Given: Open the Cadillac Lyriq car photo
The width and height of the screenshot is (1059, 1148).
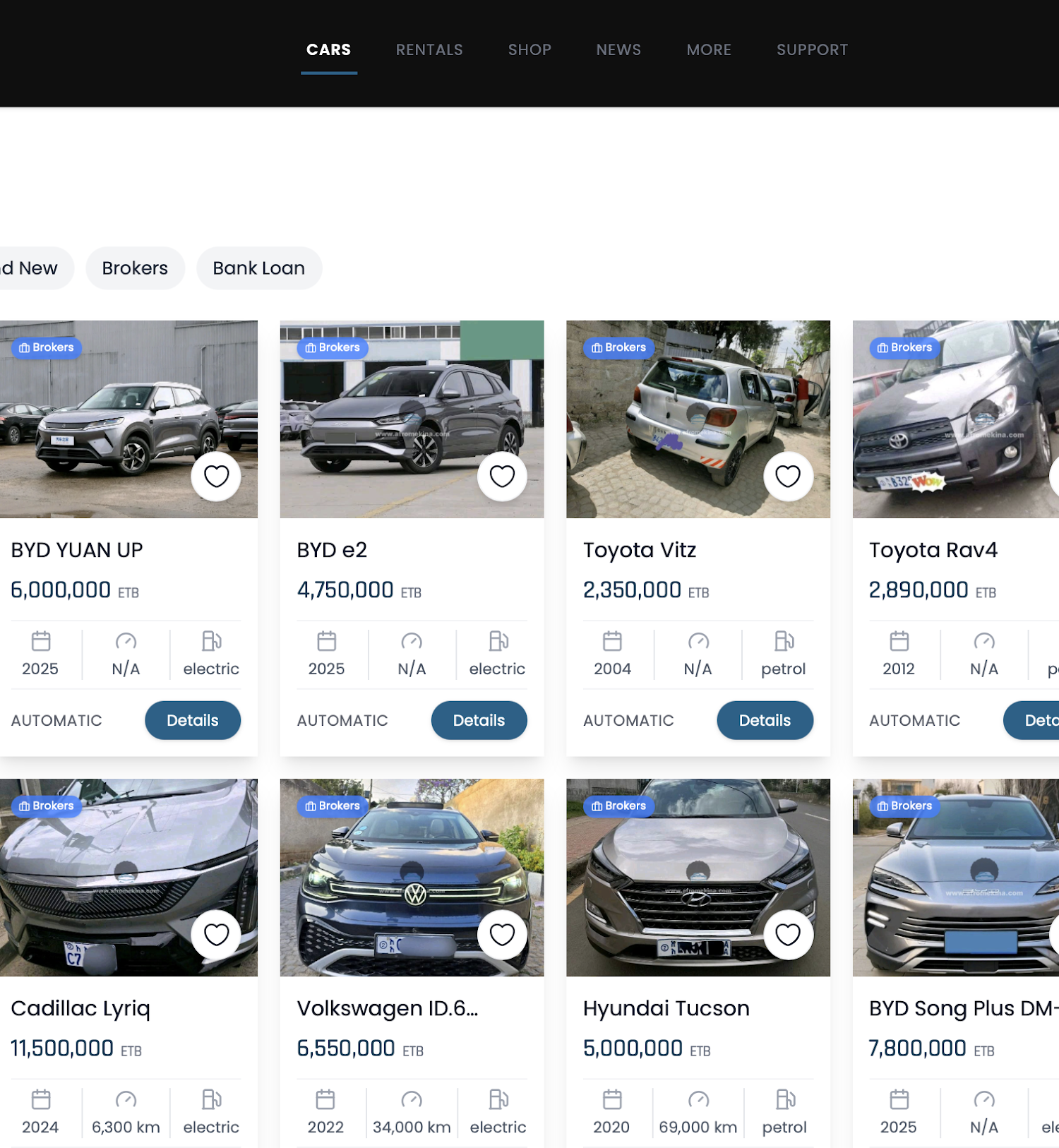Looking at the screenshot, I should click(128, 878).
